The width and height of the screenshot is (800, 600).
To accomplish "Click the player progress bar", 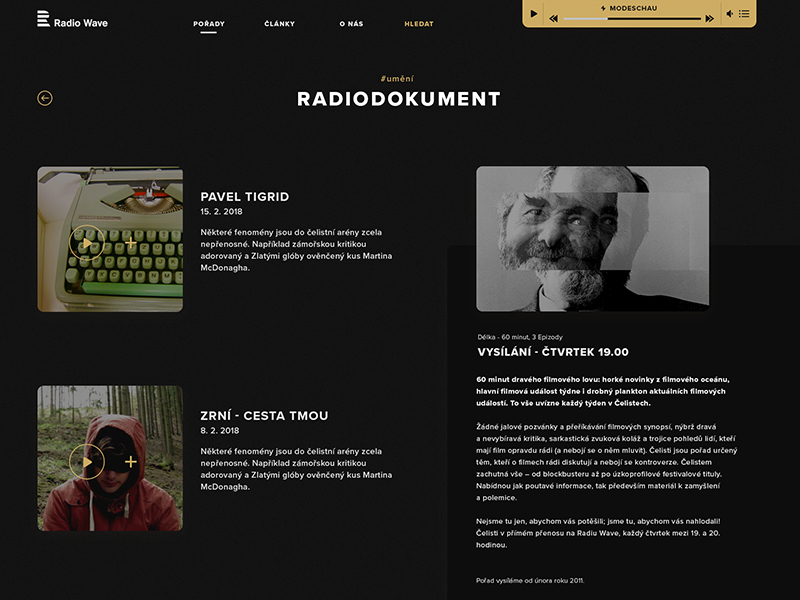I will [632, 18].
